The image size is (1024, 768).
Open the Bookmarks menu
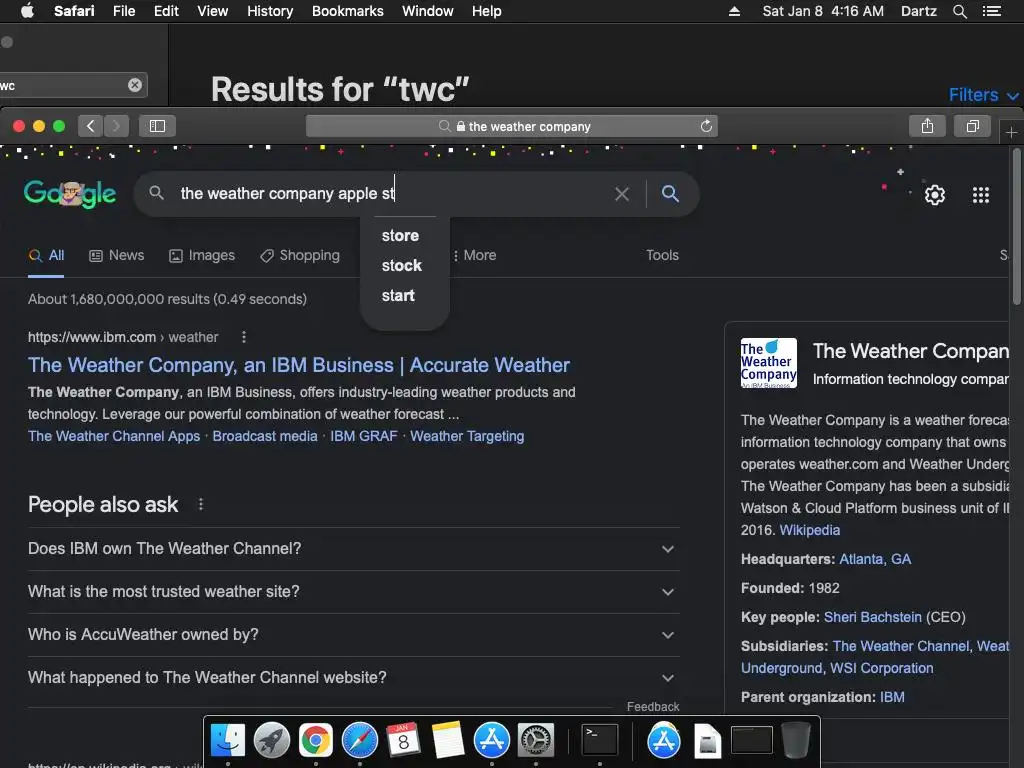click(347, 11)
